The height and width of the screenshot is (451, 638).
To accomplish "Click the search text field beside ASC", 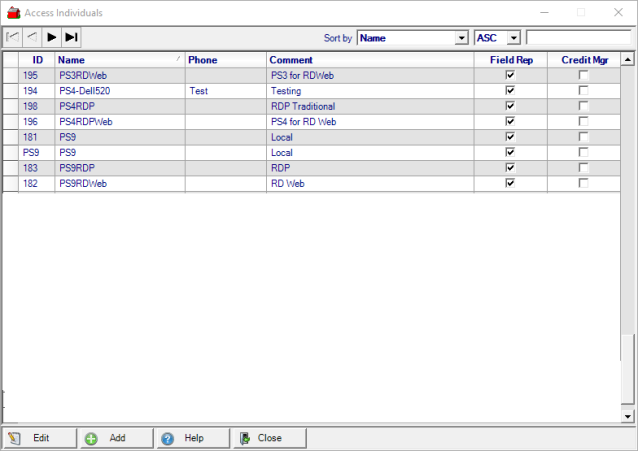I will (x=578, y=38).
